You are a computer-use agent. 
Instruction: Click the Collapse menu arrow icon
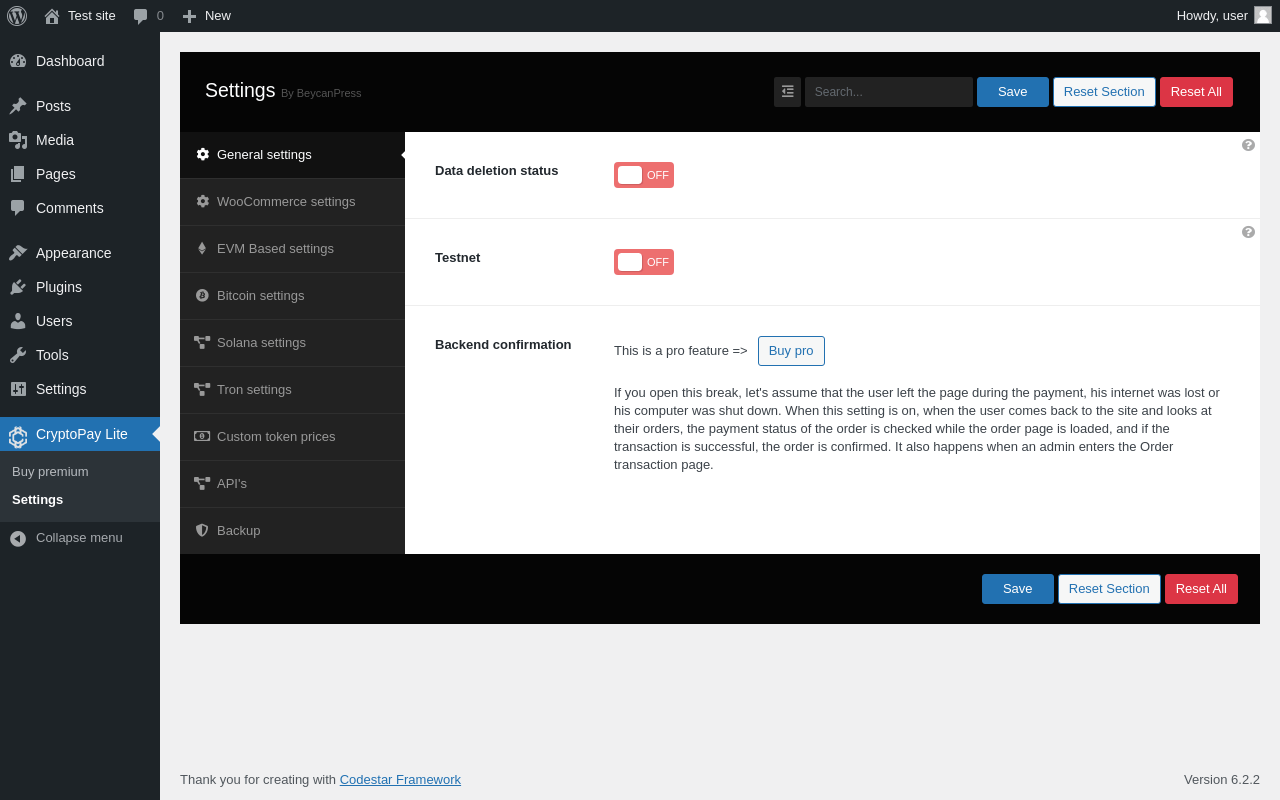tap(18, 538)
